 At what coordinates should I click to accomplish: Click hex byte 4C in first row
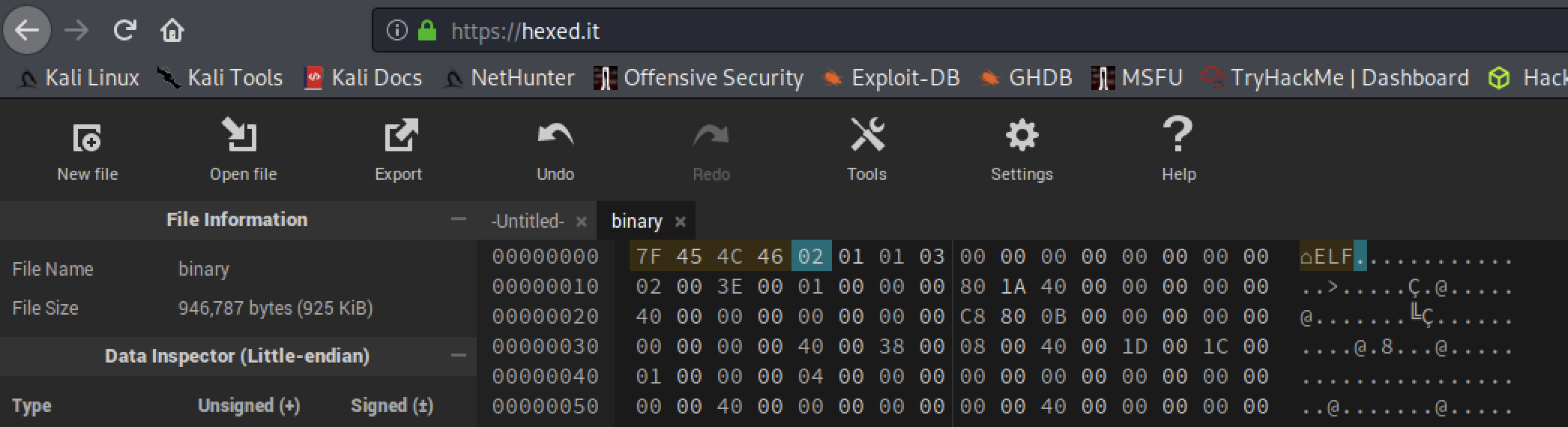pyautogui.click(x=730, y=257)
